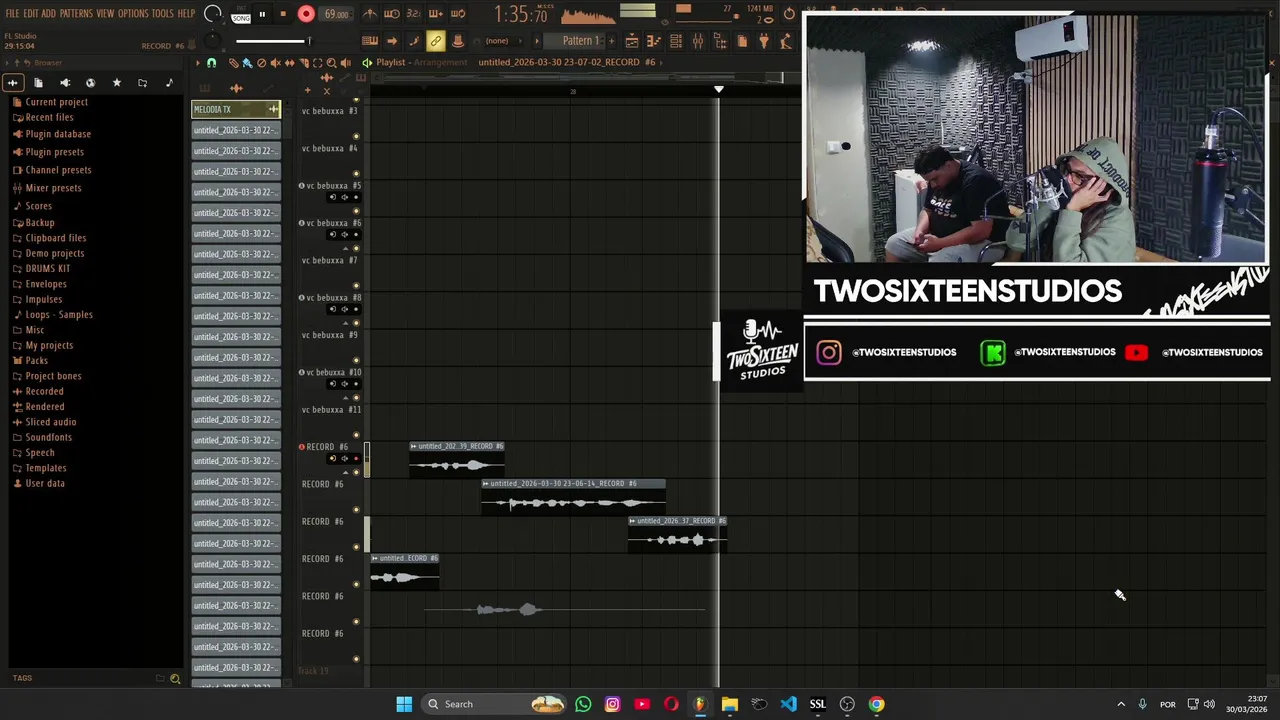The width and height of the screenshot is (1280, 720).
Task: Select vc bebuxxa #7 track header
Action: pos(330,261)
